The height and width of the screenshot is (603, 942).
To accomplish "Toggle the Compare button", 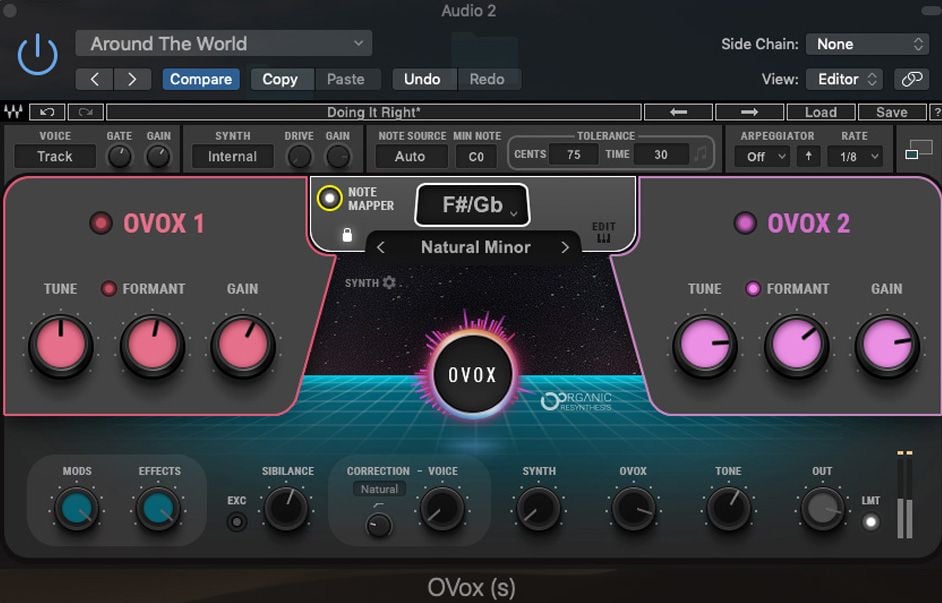I will click(x=201, y=79).
